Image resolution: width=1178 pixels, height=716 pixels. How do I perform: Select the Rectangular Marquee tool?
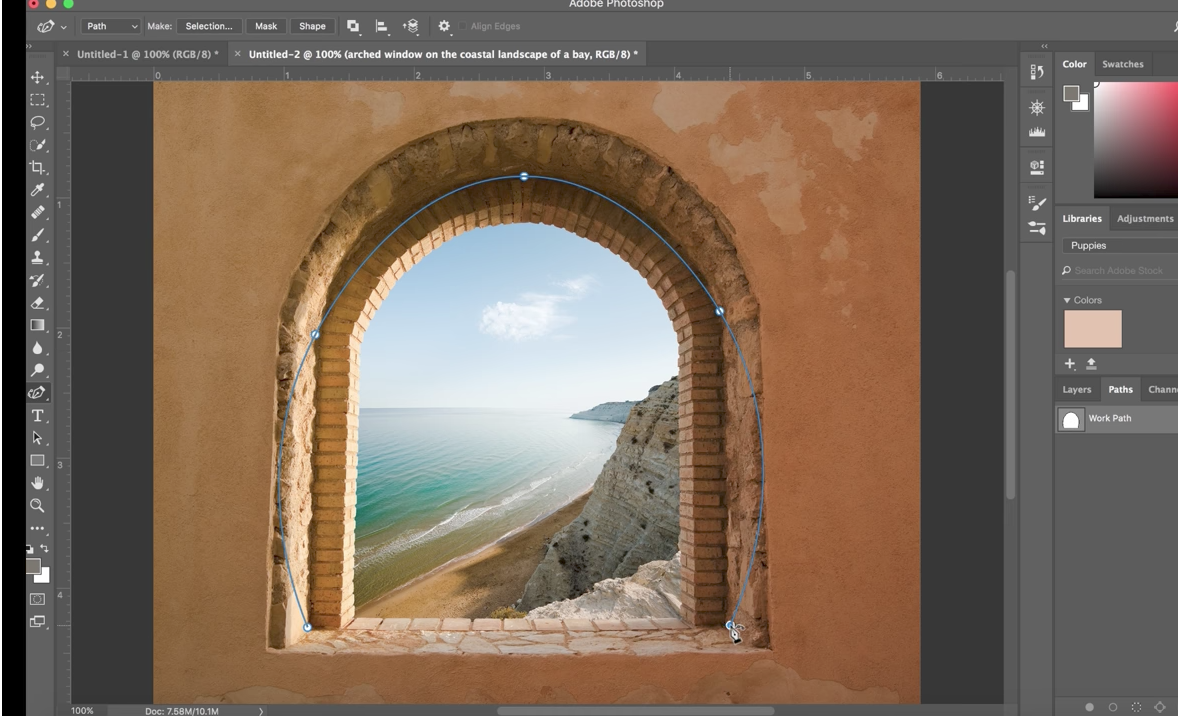point(37,100)
